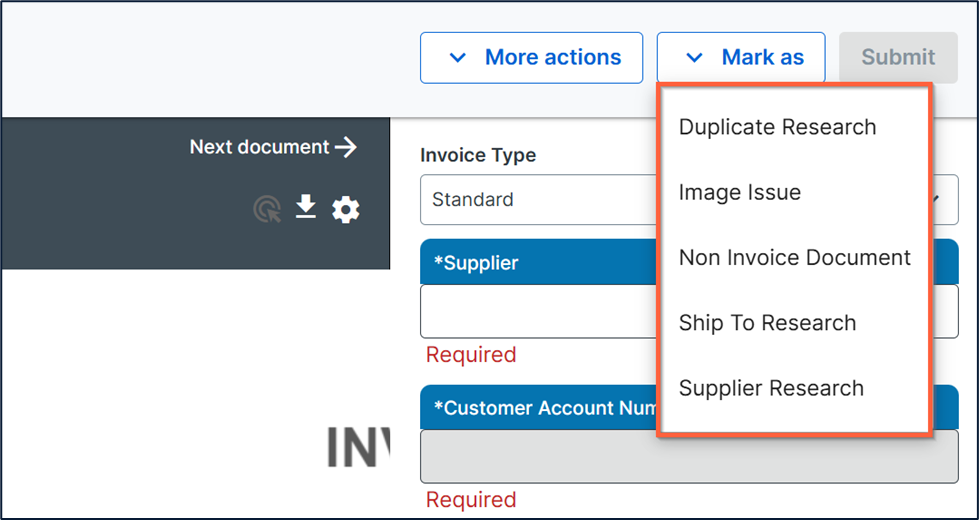Click Required message under Customer Account Number
979x520 pixels.
(471, 499)
